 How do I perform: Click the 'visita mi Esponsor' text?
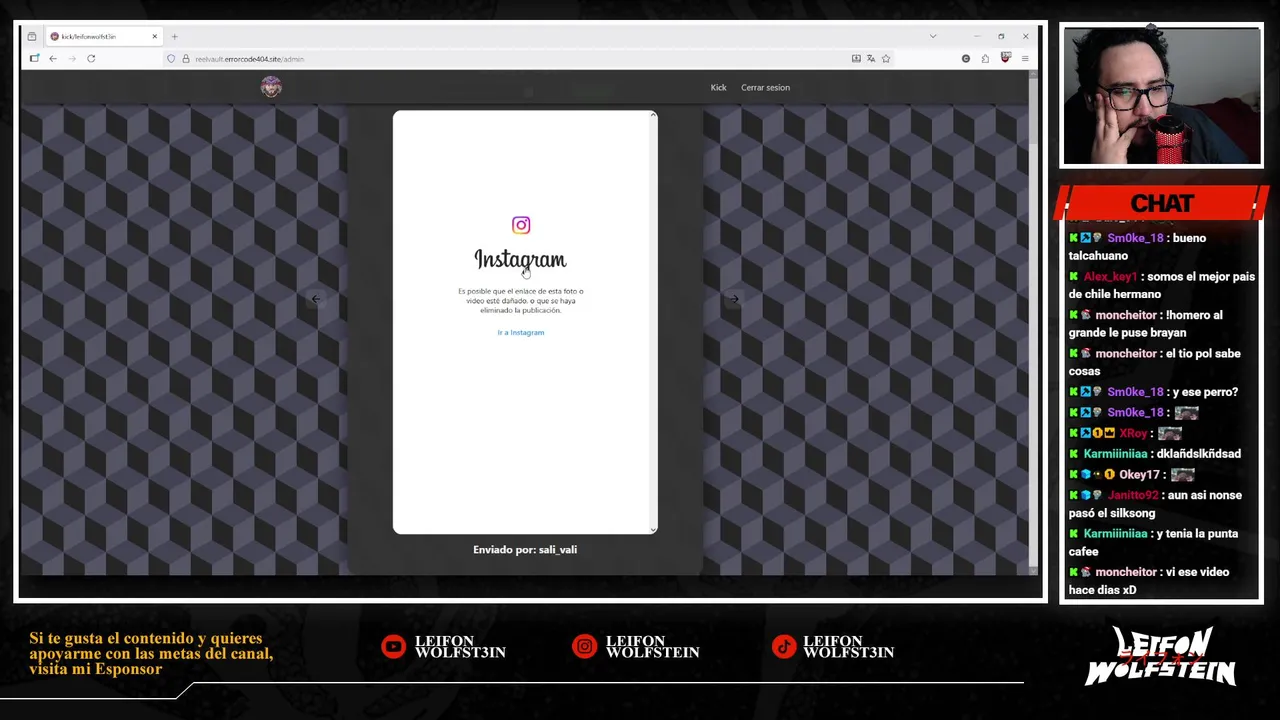click(95, 669)
